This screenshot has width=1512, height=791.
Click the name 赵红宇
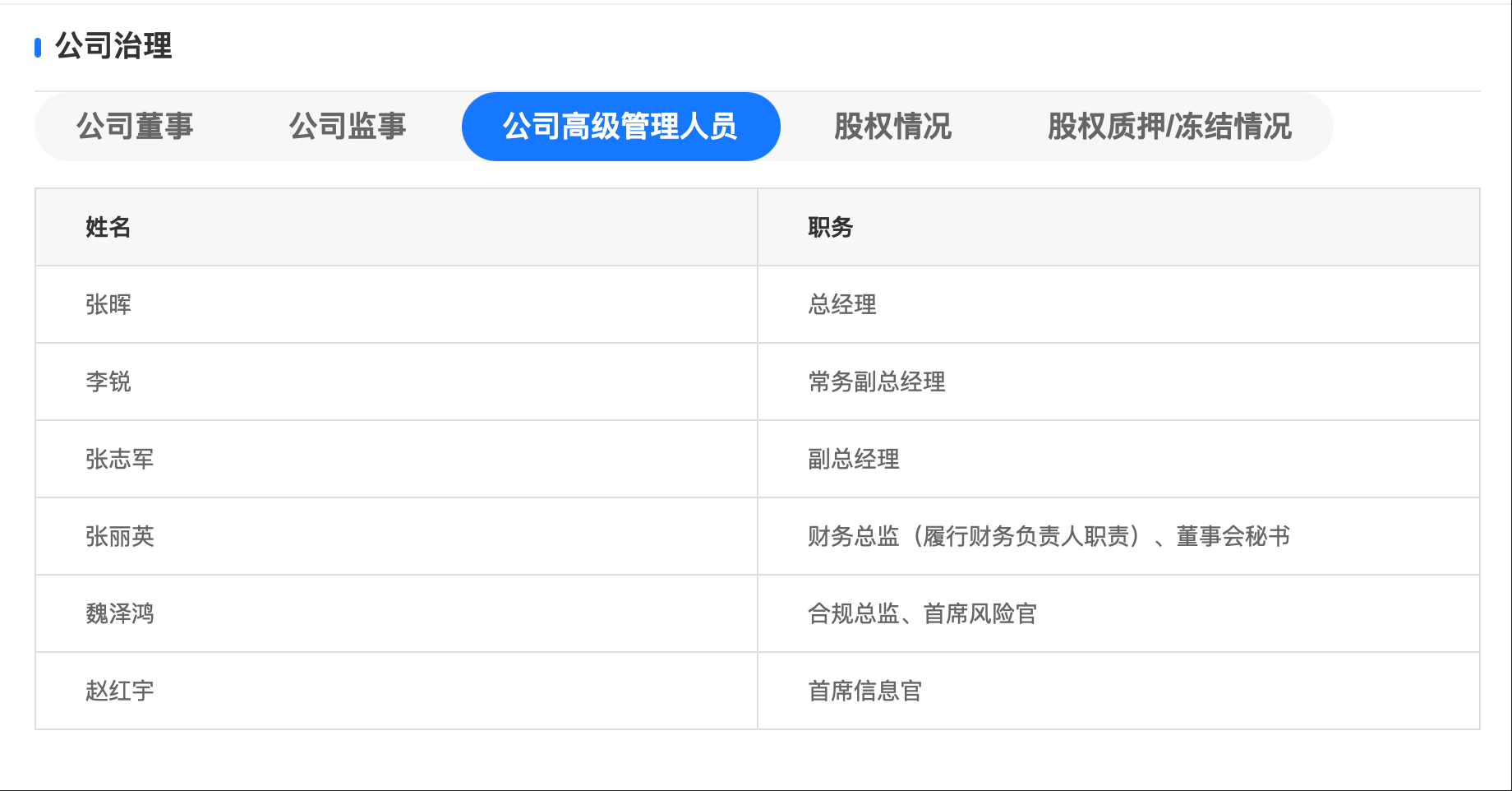pos(120,691)
